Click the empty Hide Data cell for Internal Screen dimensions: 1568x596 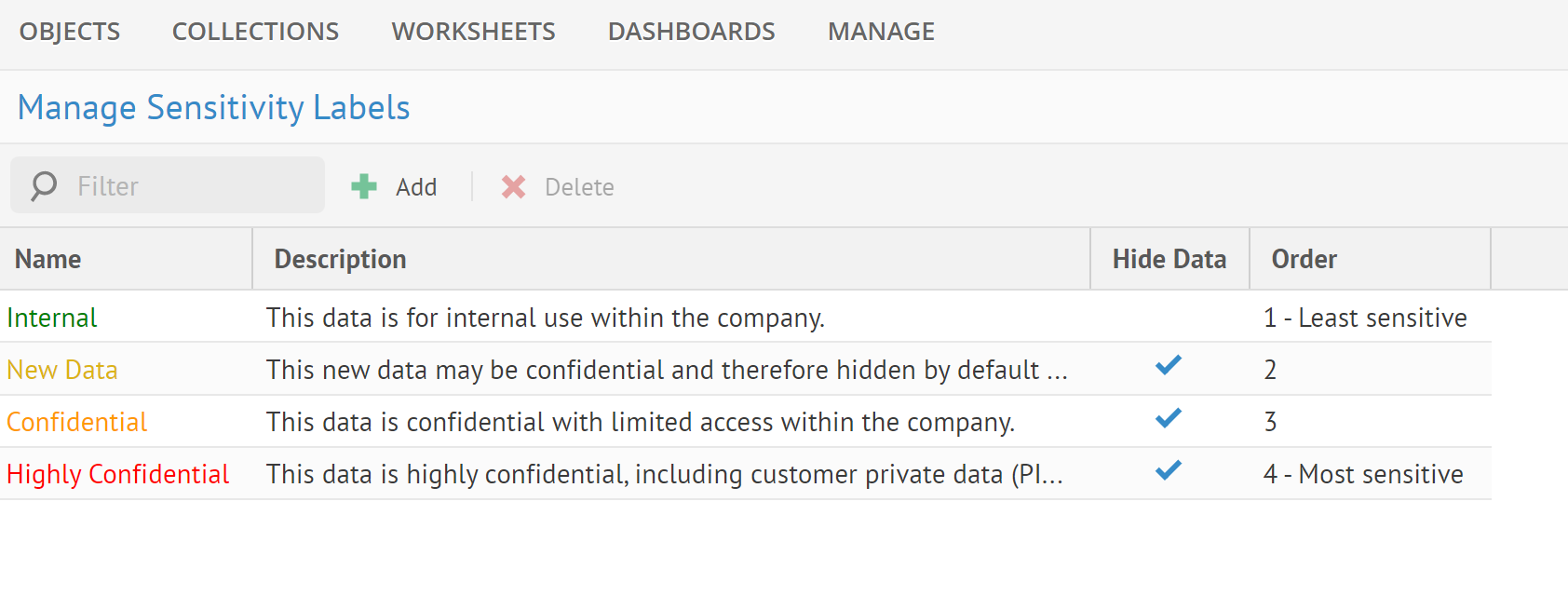click(x=1169, y=318)
